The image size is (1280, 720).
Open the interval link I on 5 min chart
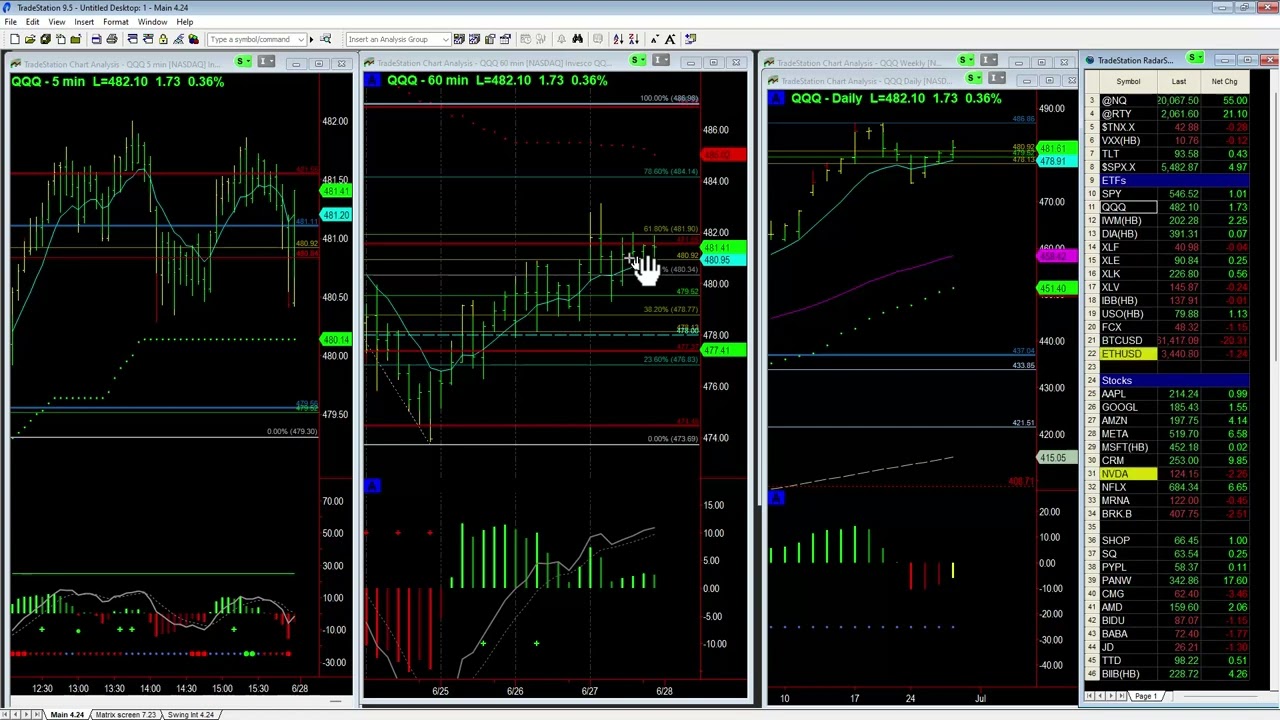tap(266, 62)
